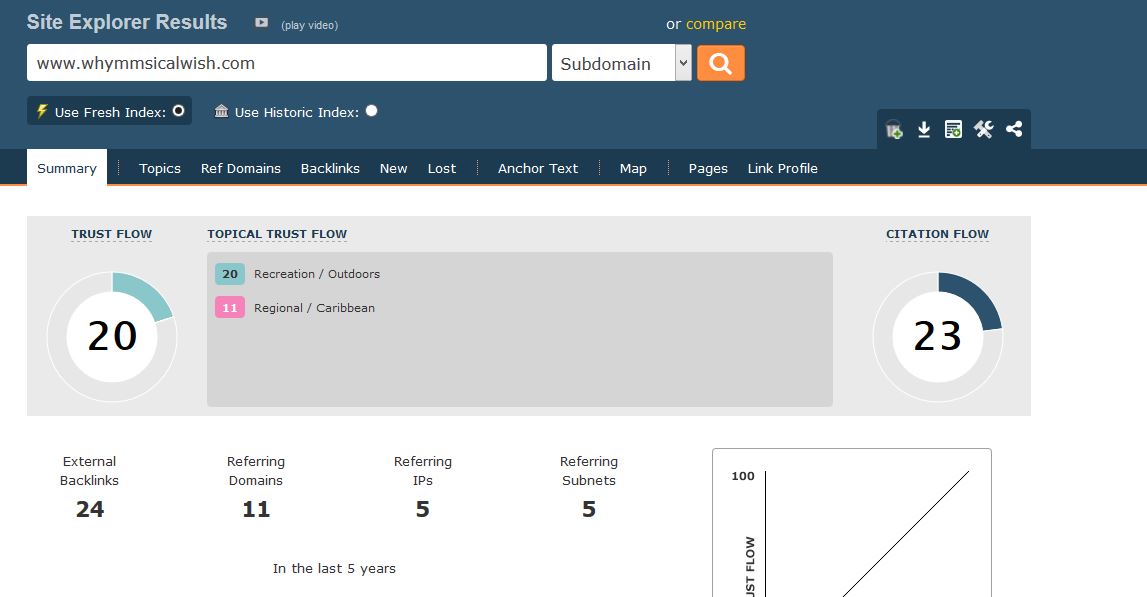Viewport: 1147px width, 597px height.
Task: Open the Subdomain dropdown
Action: [x=621, y=63]
